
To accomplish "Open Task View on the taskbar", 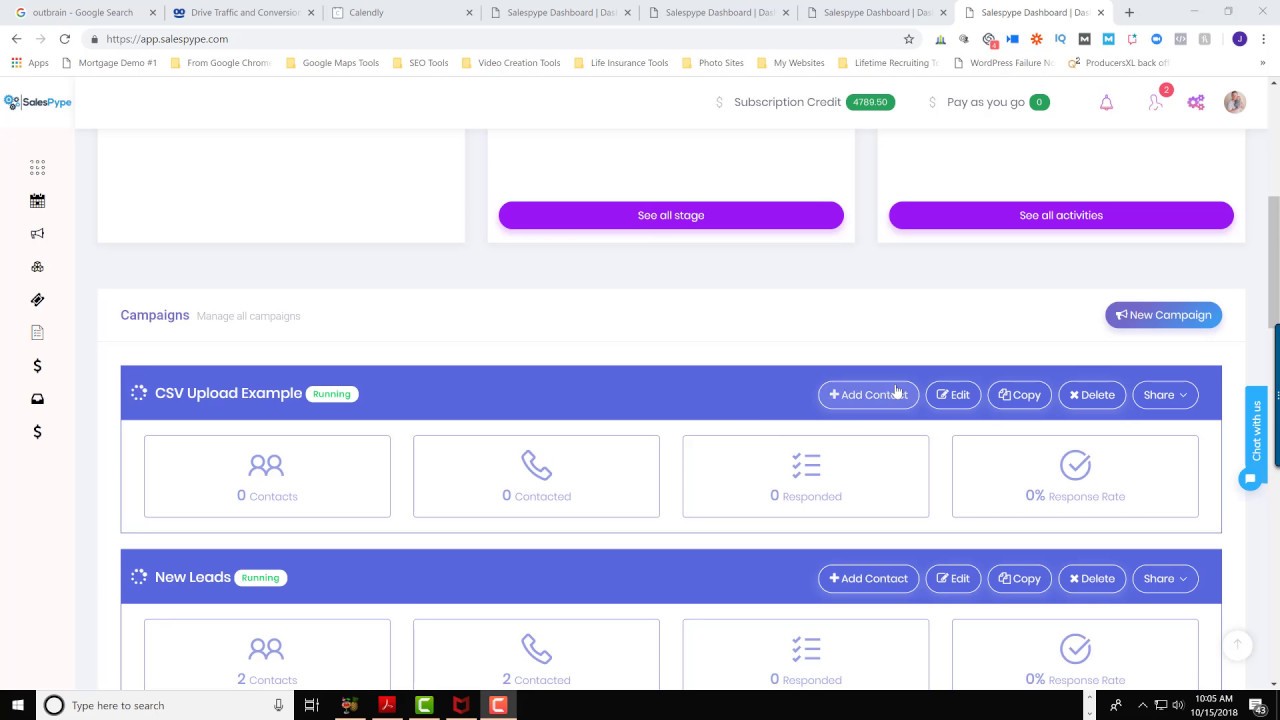I will coord(312,705).
